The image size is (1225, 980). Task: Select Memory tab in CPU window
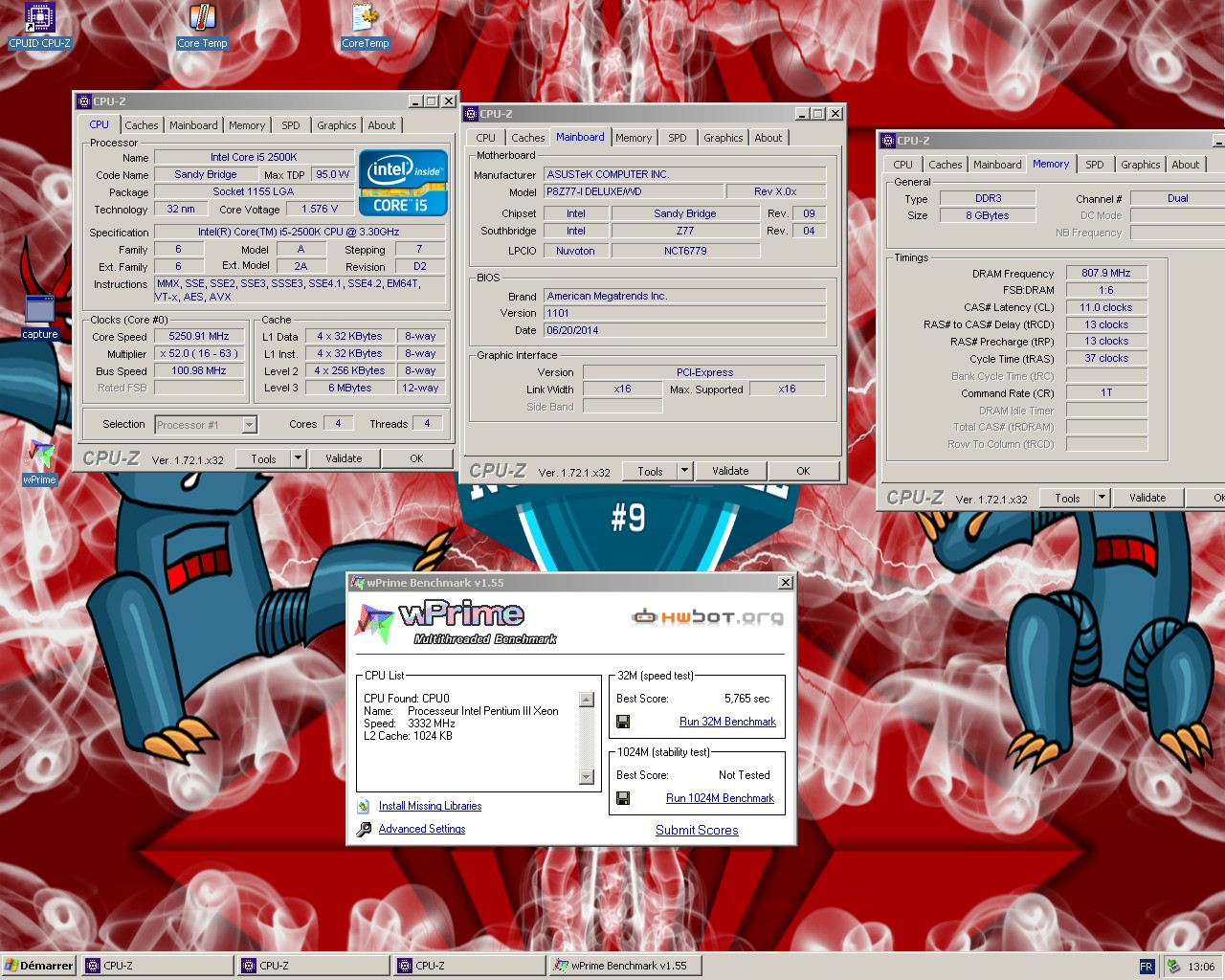pos(247,125)
